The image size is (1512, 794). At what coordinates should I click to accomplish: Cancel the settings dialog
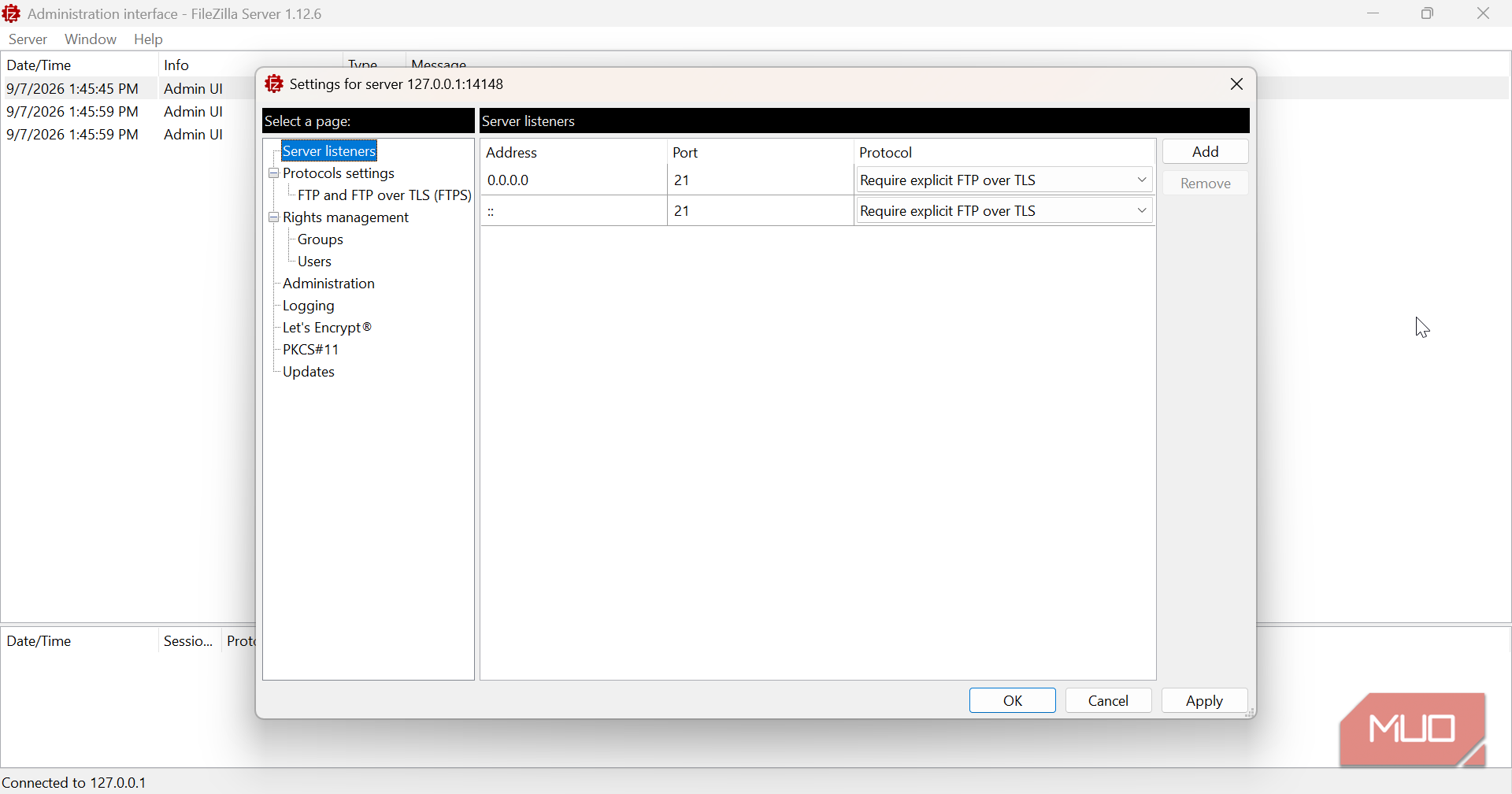pos(1108,701)
